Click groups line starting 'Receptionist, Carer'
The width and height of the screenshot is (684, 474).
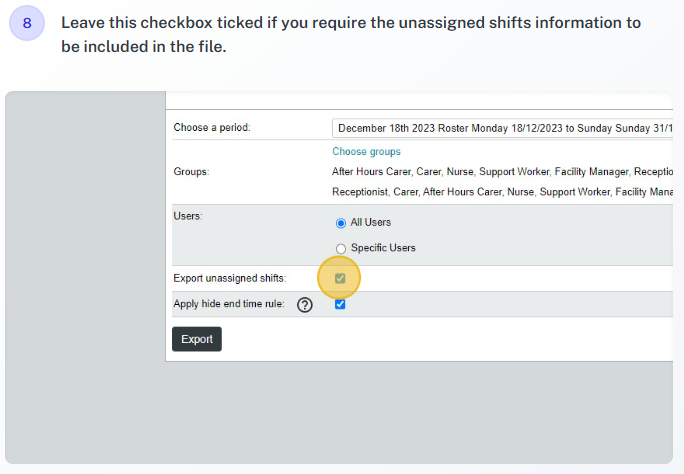pyautogui.click(x=502, y=192)
